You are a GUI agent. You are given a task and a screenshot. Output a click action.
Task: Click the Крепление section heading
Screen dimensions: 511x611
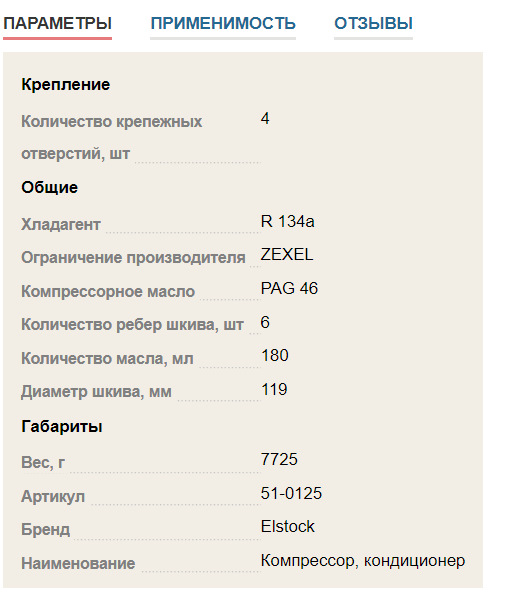(65, 85)
